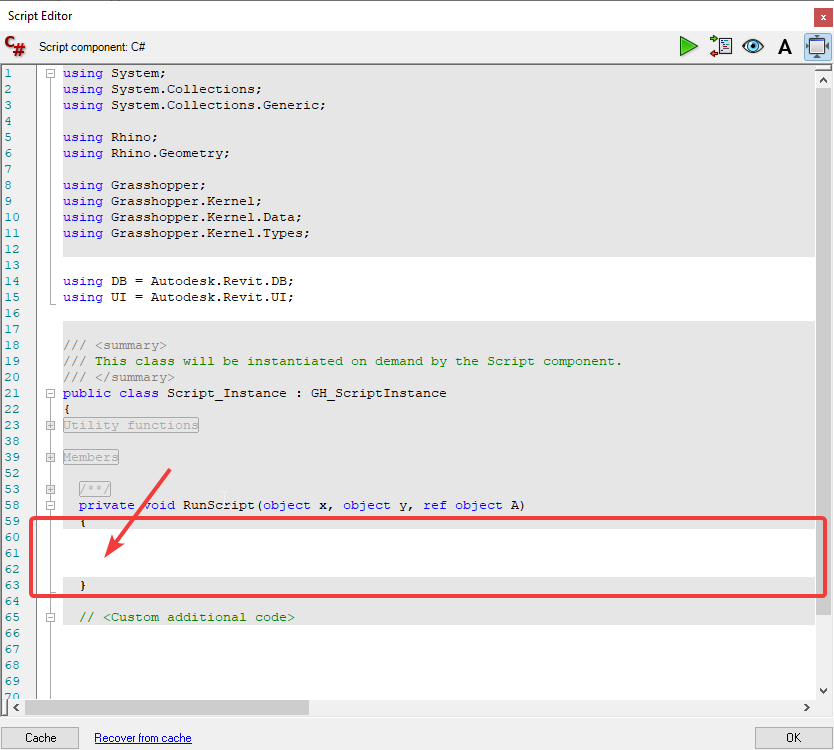Open editor font settings (A icon)
This screenshot has width=834, height=750.
(785, 46)
